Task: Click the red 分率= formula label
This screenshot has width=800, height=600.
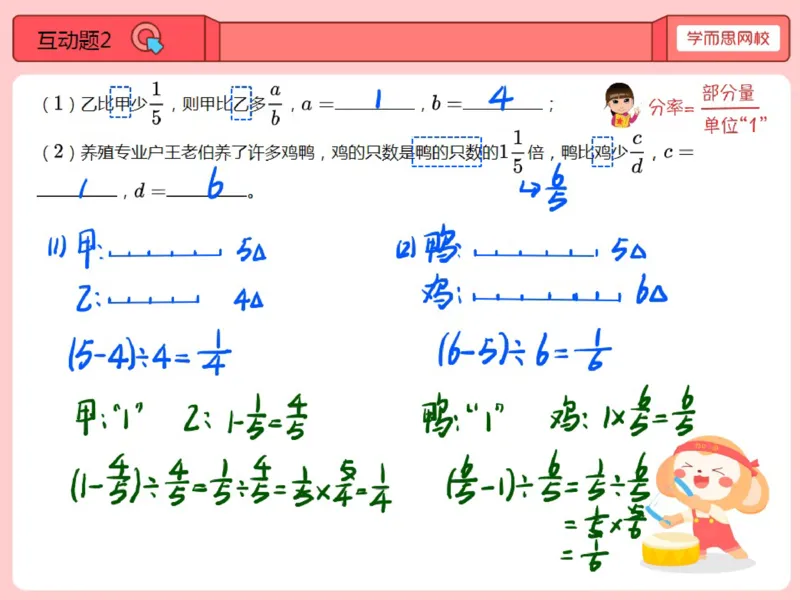Action: (671, 107)
